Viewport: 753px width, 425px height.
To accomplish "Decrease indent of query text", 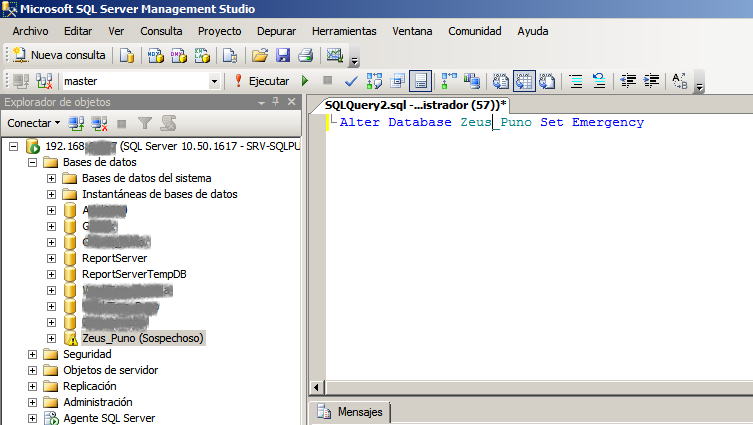I will point(628,81).
